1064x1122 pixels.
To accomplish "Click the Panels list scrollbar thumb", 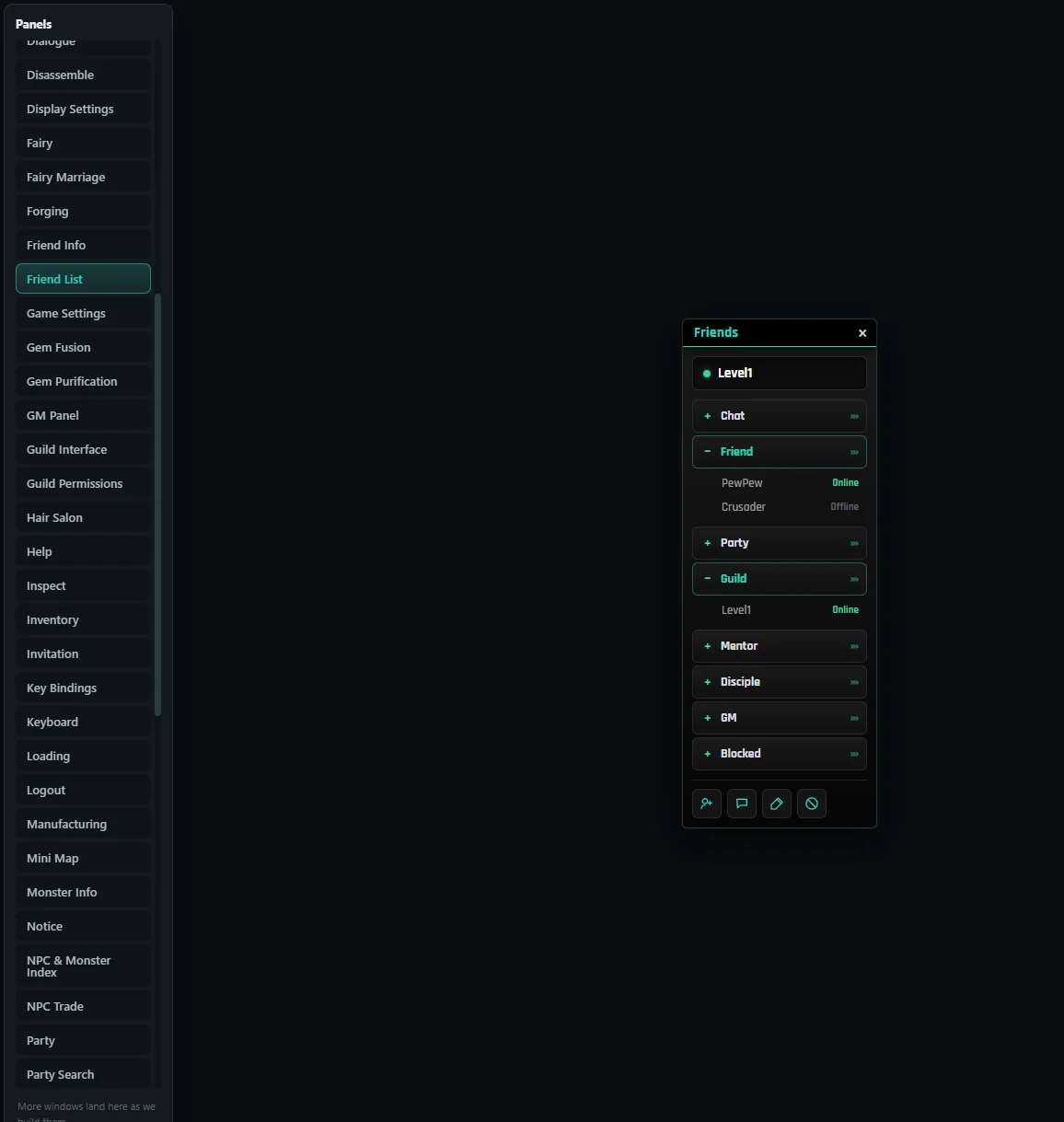I will click(157, 504).
